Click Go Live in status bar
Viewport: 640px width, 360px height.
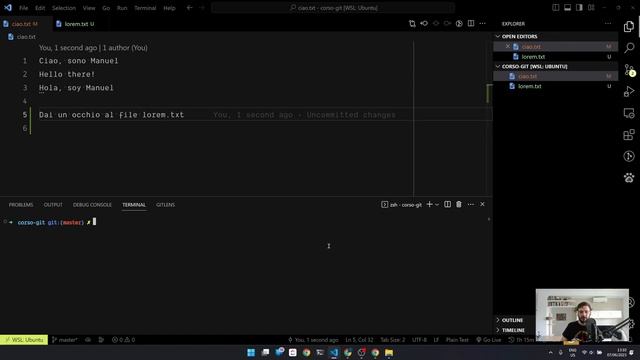(x=489, y=340)
